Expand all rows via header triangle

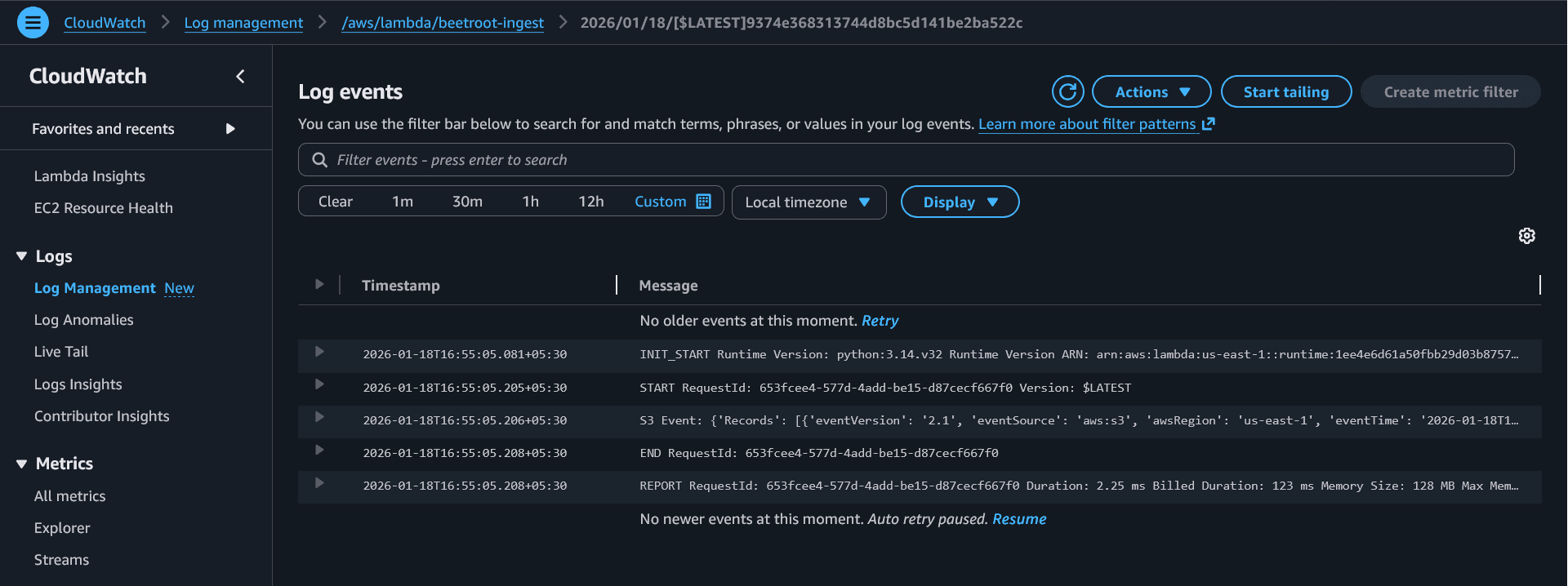pos(319,284)
